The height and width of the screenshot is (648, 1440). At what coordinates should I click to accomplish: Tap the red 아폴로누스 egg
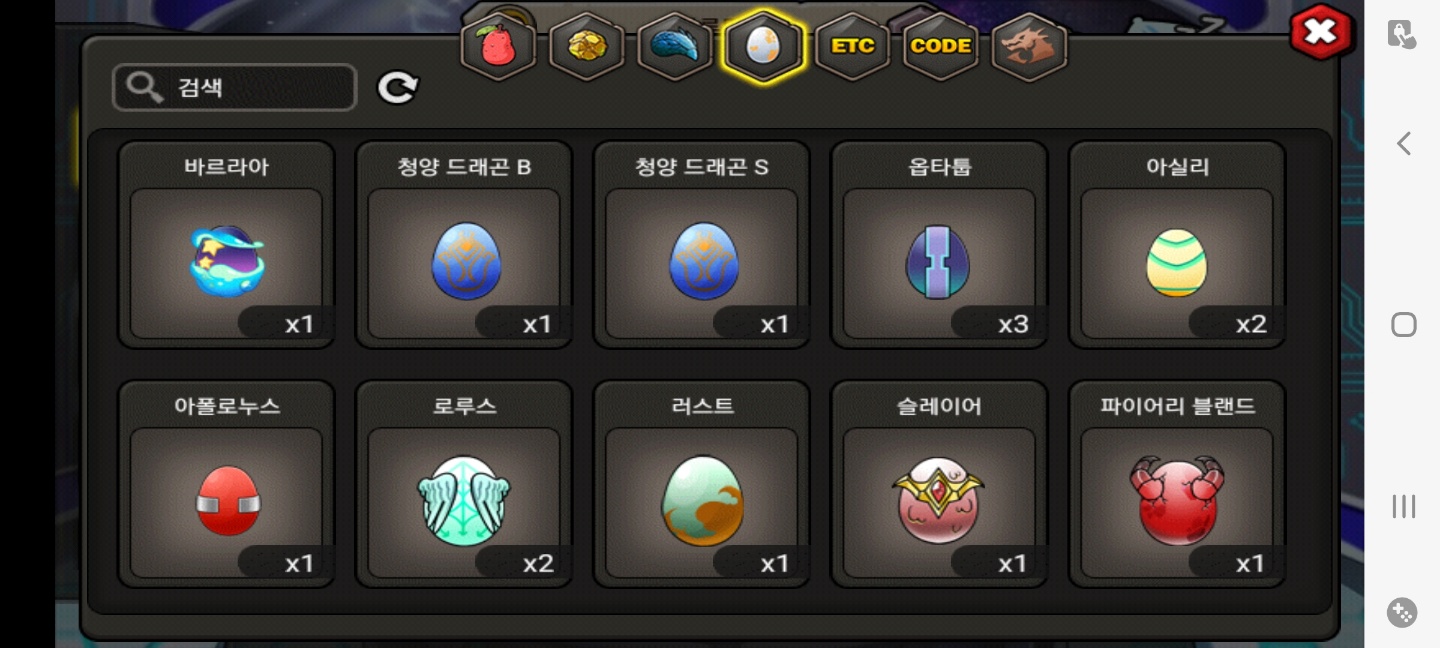coord(226,484)
